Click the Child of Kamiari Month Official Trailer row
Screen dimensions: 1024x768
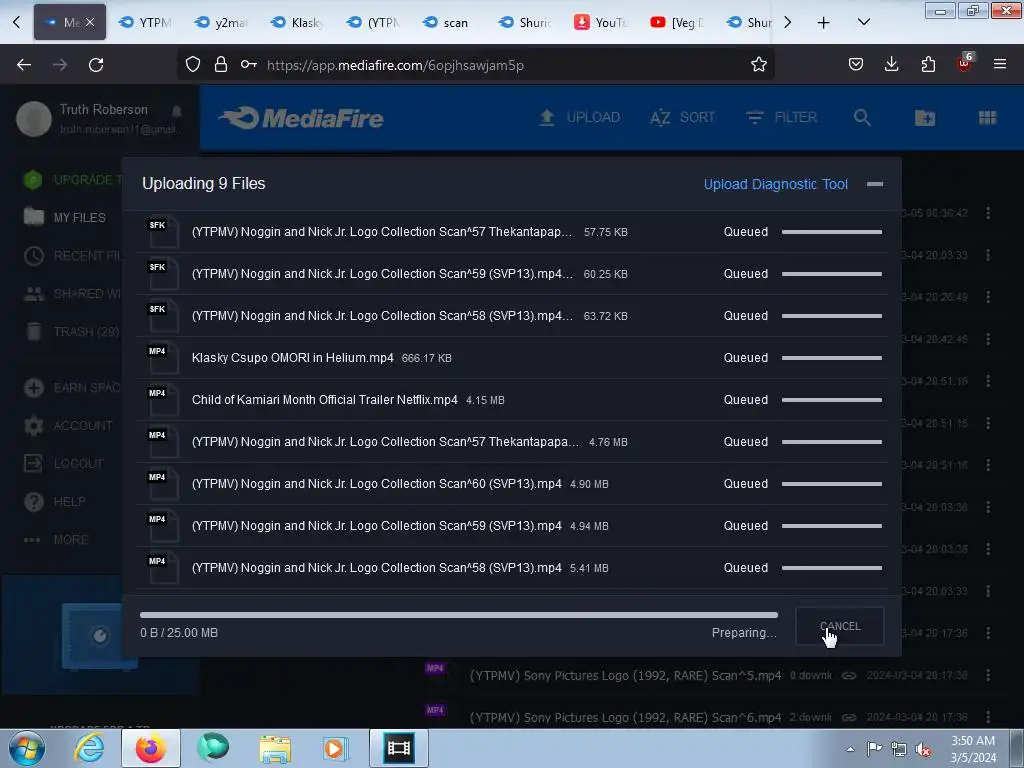(x=512, y=400)
